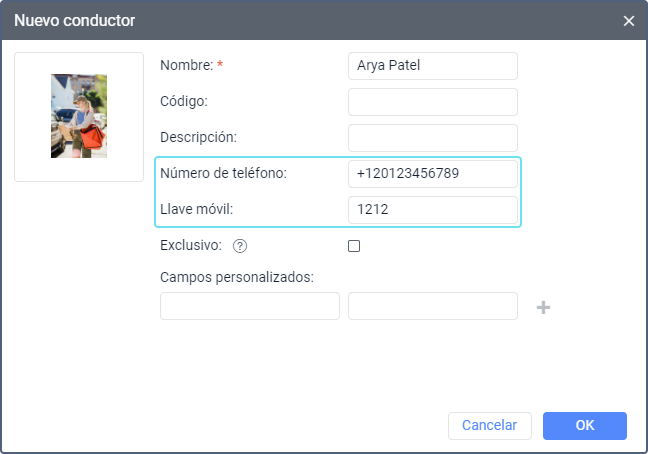Click the Nuevo conductor title bar text
648x454 pixels.
pyautogui.click(x=75, y=20)
